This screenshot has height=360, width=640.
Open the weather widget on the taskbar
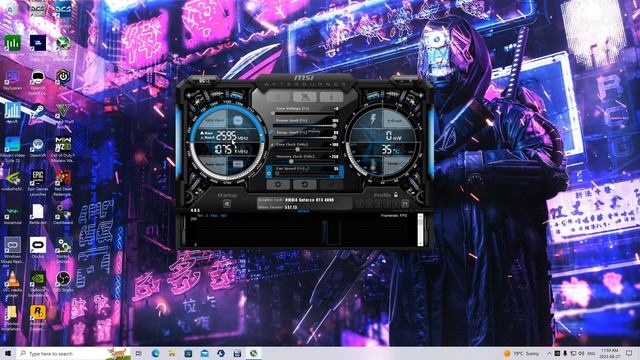(x=522, y=353)
